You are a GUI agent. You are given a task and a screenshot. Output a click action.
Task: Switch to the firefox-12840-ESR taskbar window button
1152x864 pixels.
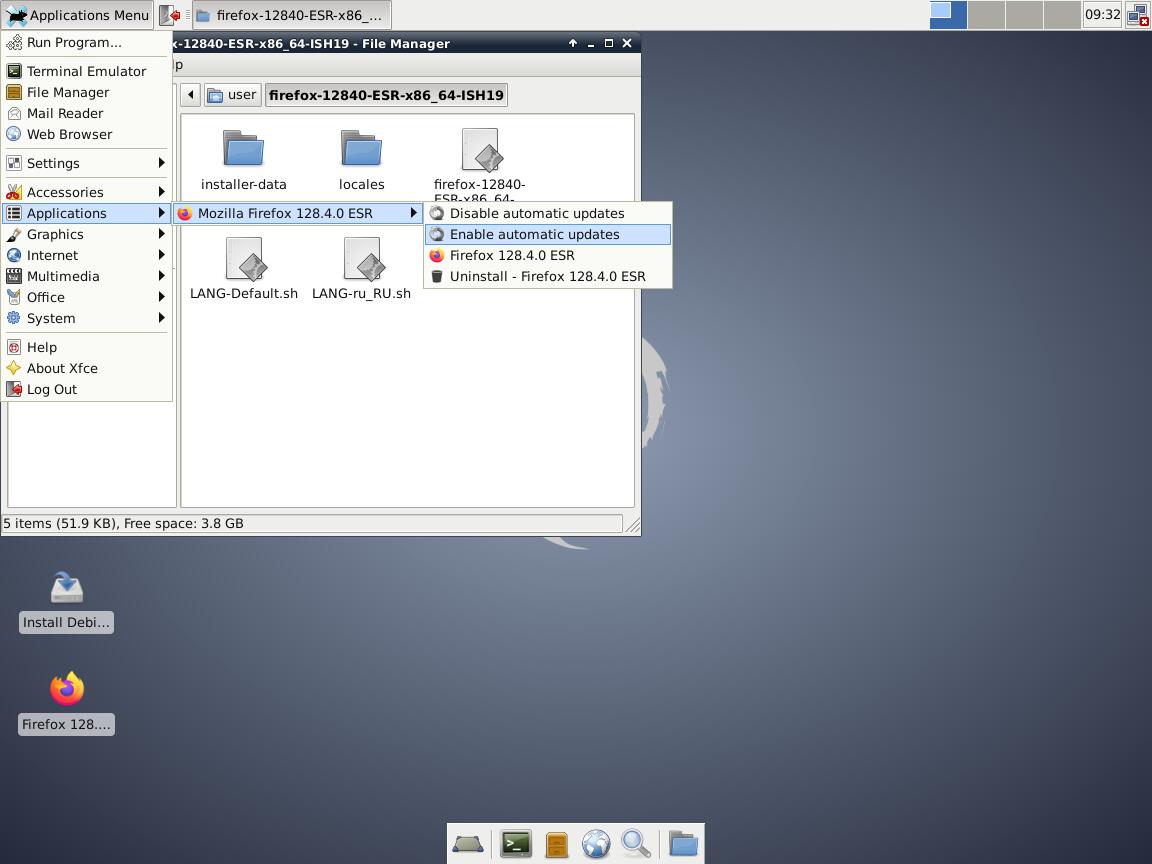coord(291,15)
